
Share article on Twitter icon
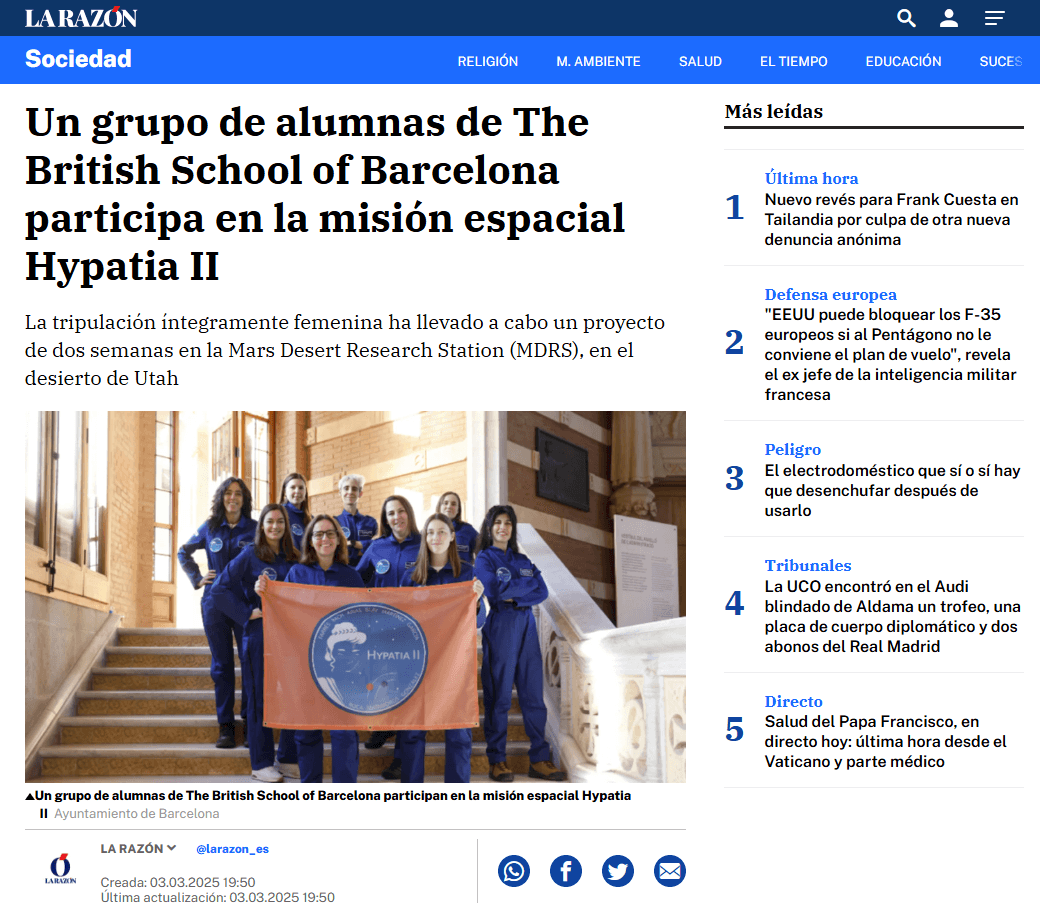click(x=618, y=871)
